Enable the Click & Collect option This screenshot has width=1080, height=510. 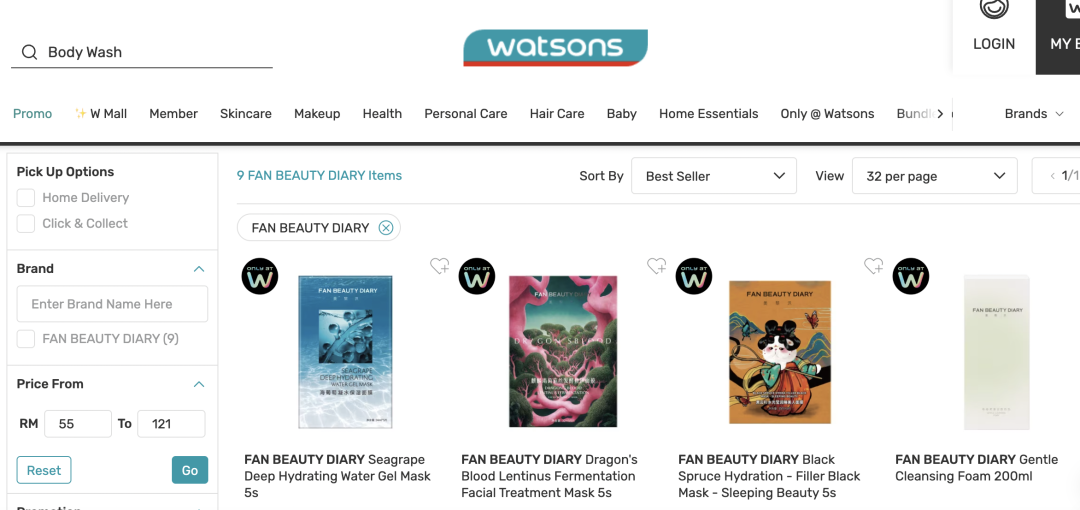click(x=25, y=223)
